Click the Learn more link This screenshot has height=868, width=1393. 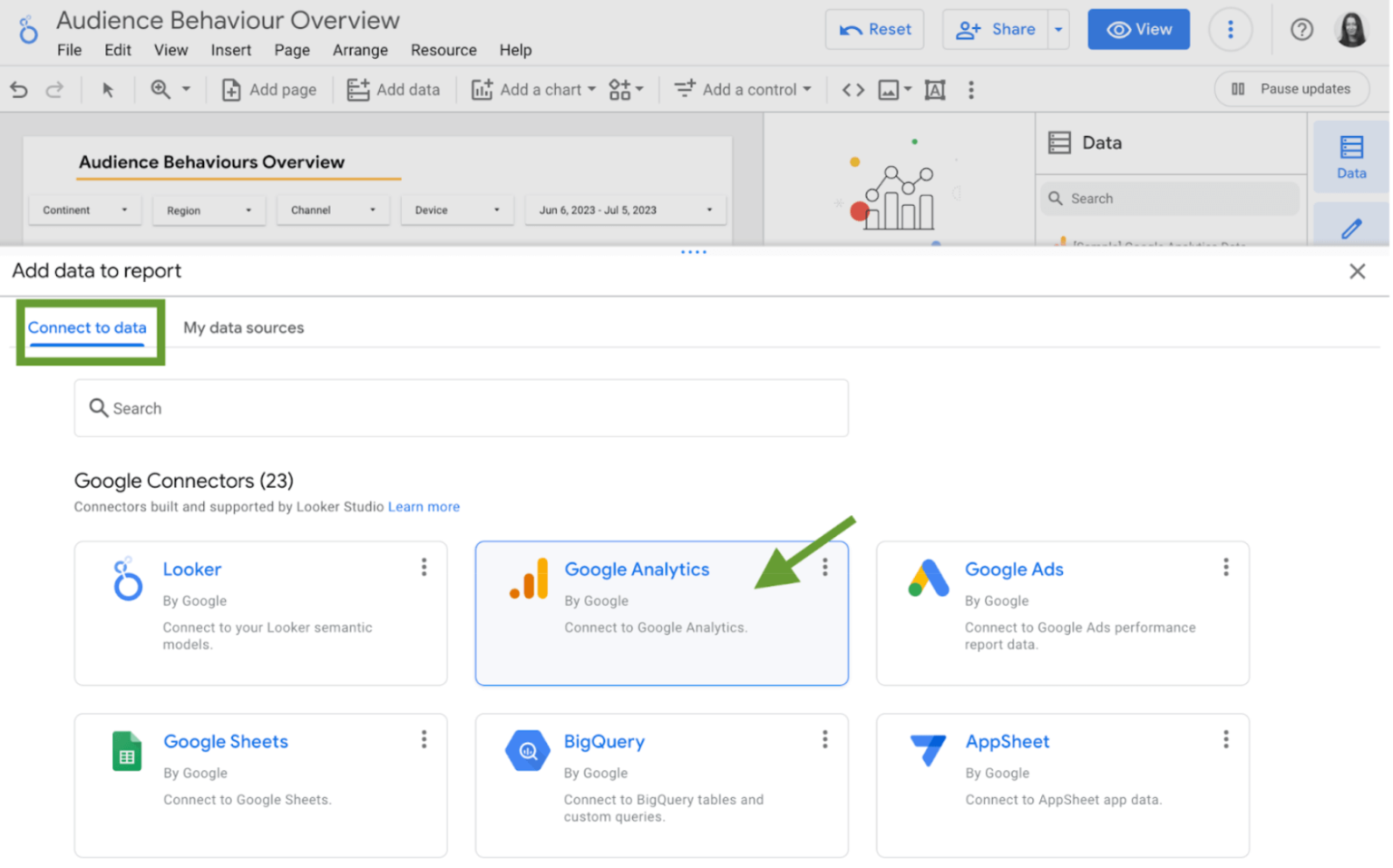point(424,507)
